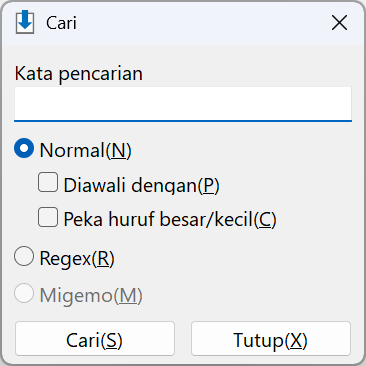The width and height of the screenshot is (366, 366).
Task: Select the Normal radio button
Action: 24,148
